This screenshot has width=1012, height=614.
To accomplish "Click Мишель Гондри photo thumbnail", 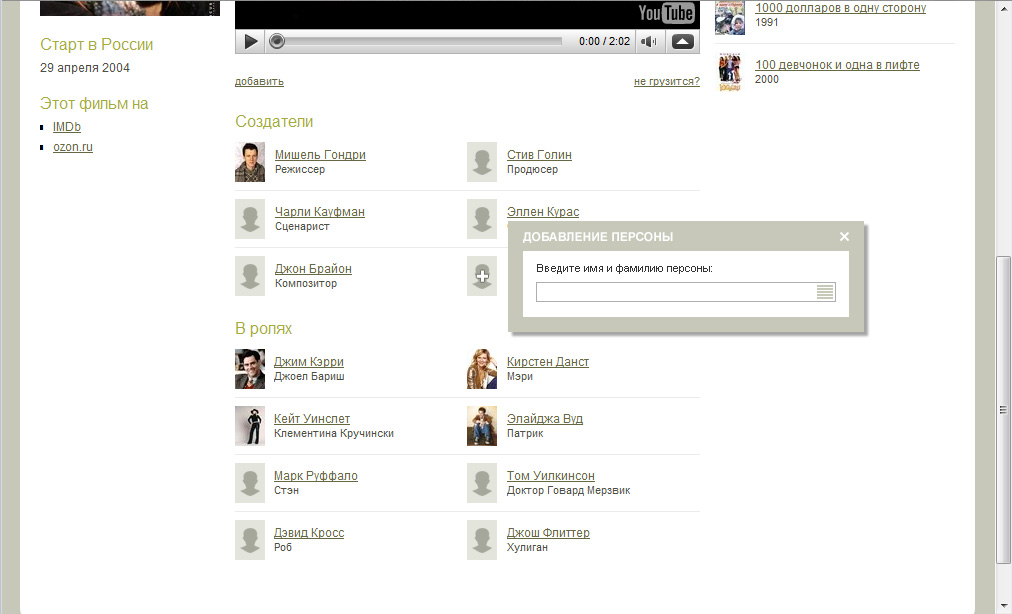I will pyautogui.click(x=250, y=162).
